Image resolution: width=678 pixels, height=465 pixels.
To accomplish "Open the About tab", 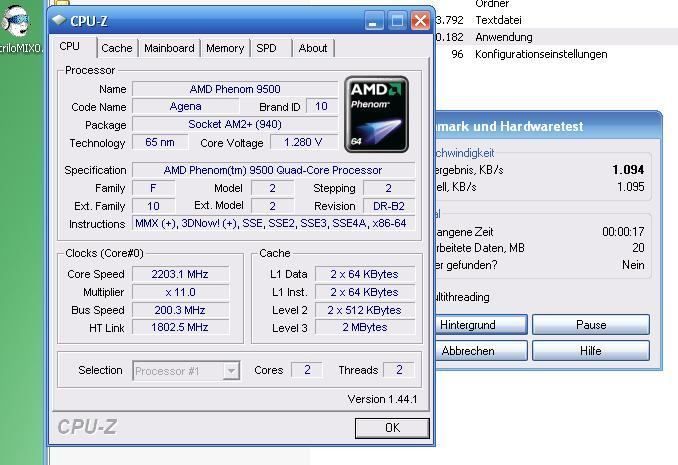I will 313,48.
